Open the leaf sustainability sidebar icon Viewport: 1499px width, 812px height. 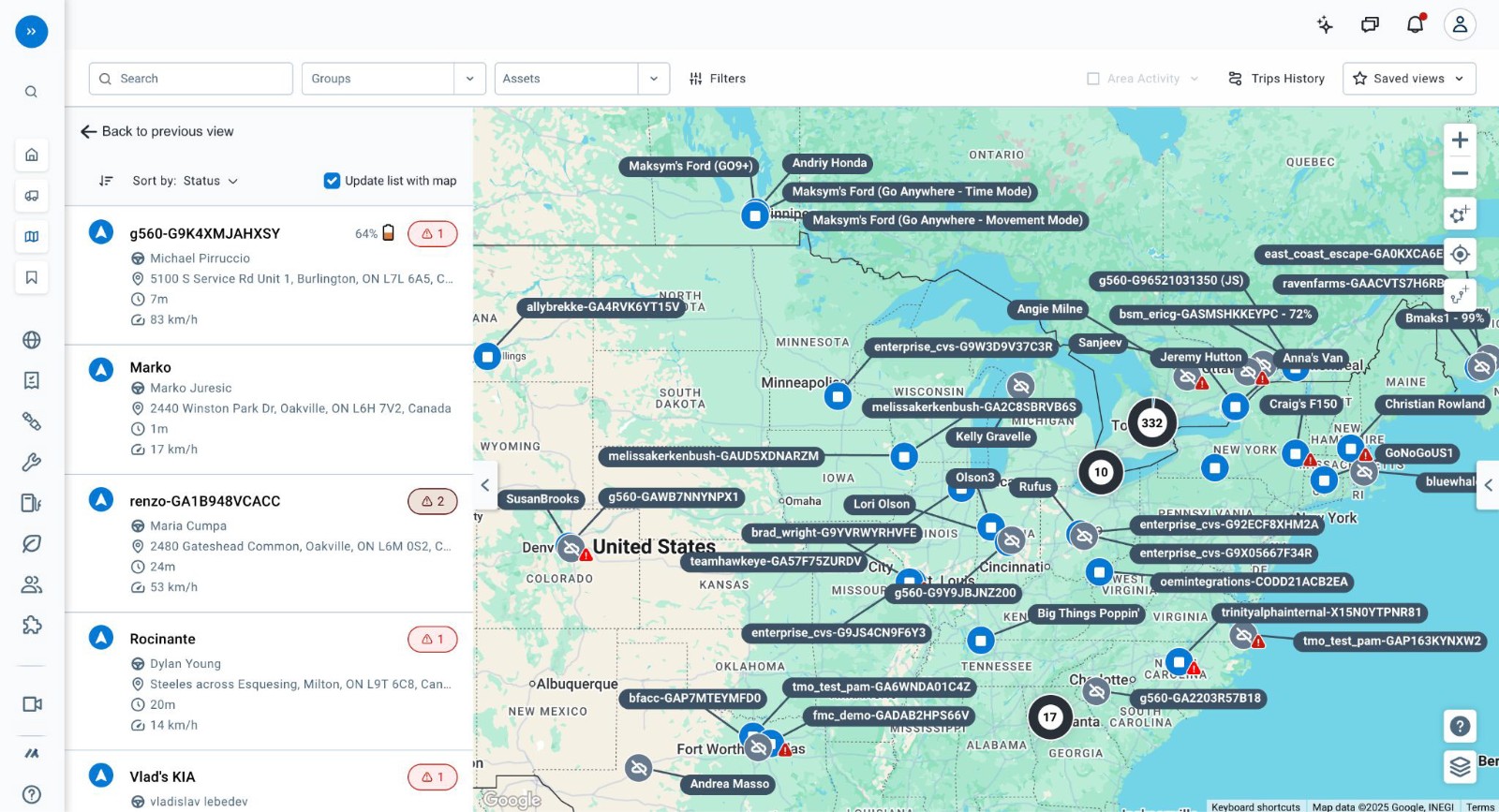click(x=32, y=543)
